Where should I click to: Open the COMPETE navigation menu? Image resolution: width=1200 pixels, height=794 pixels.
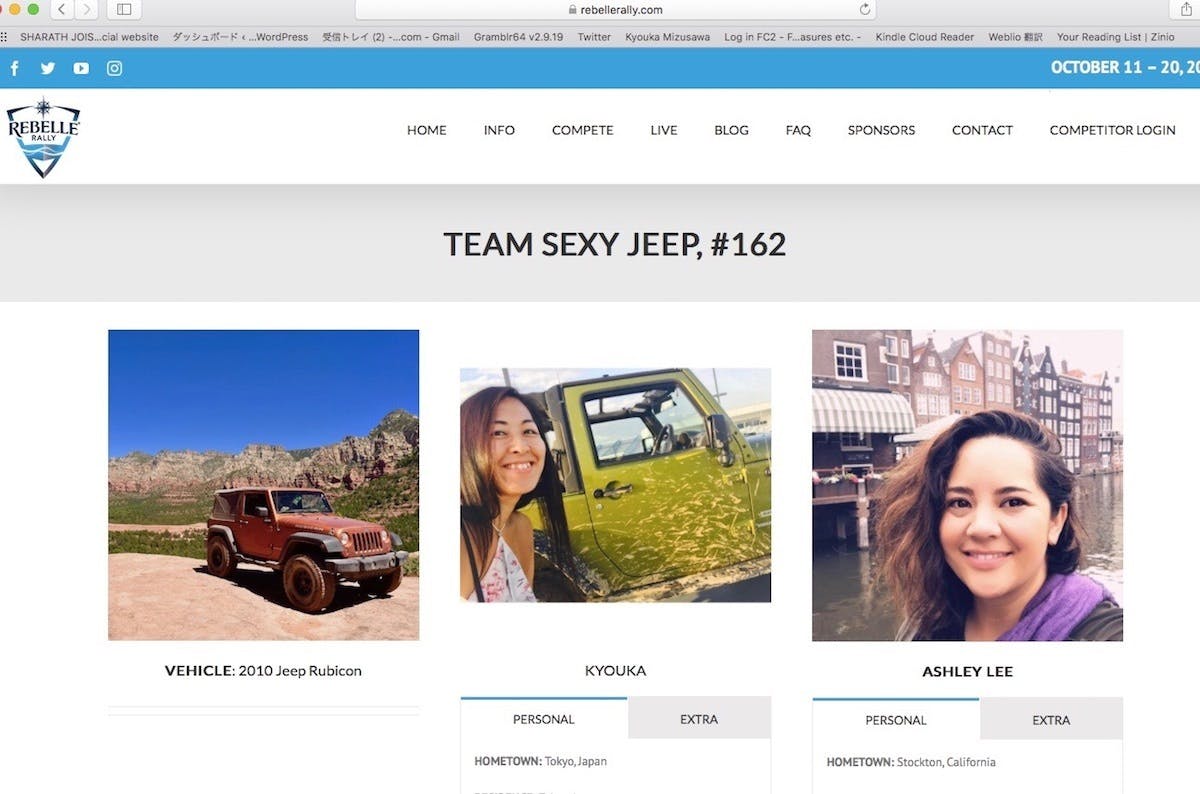point(582,130)
